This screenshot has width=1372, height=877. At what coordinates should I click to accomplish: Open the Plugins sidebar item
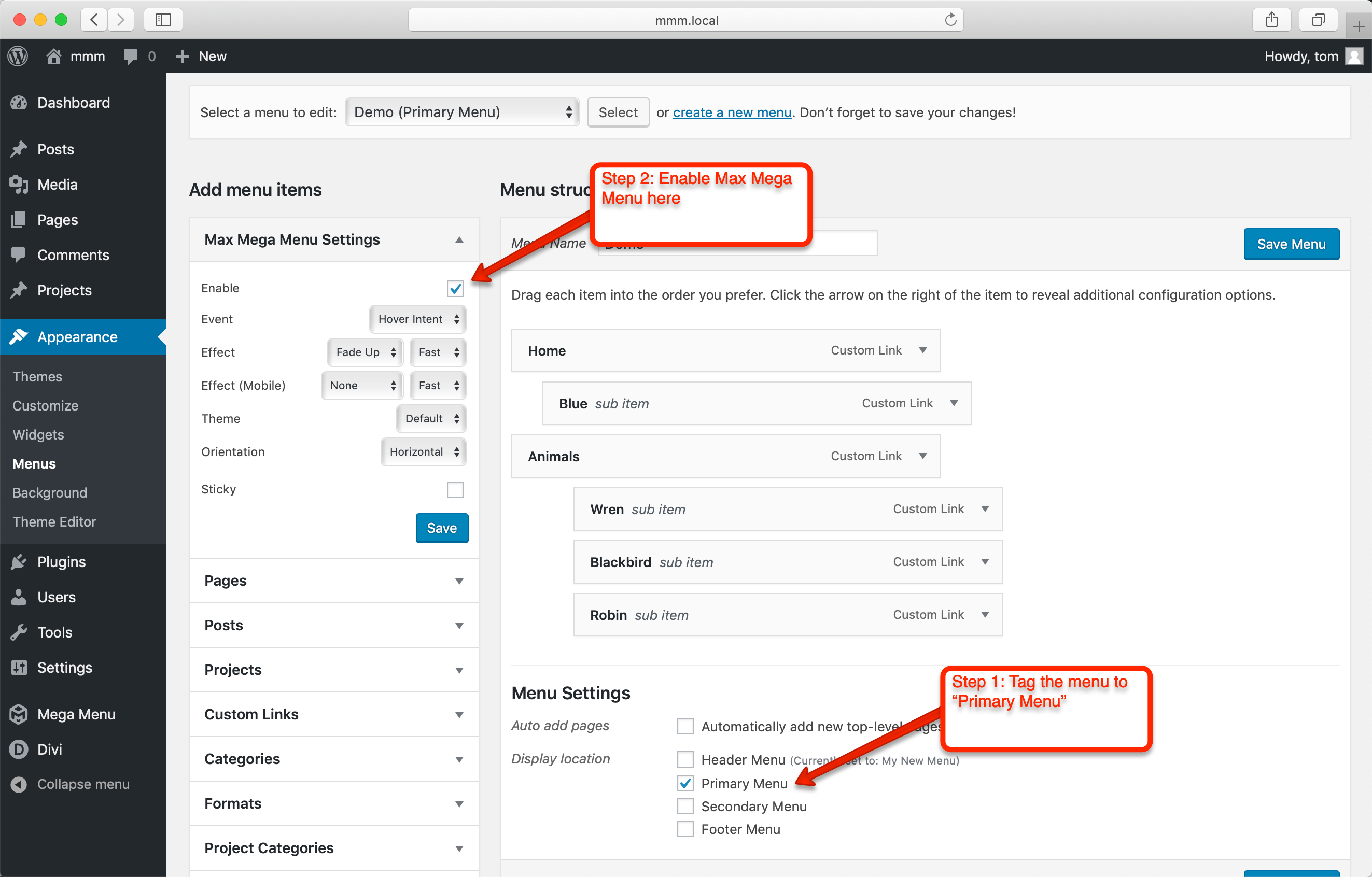(x=61, y=561)
